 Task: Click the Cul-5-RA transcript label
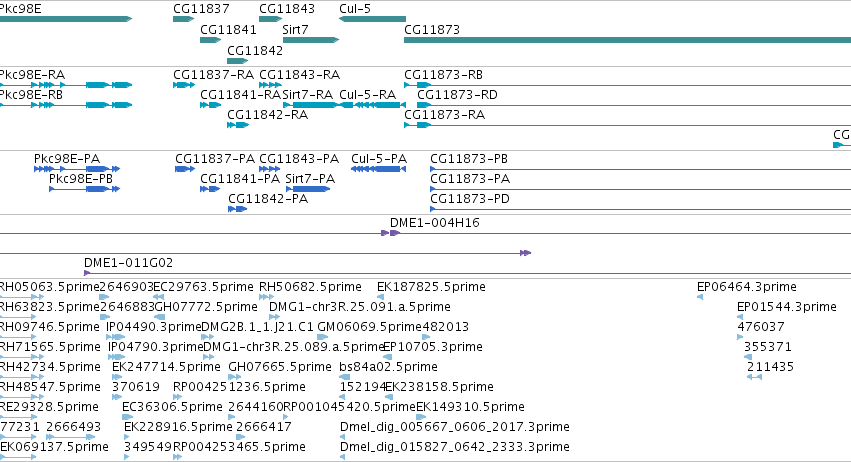[x=367, y=94]
